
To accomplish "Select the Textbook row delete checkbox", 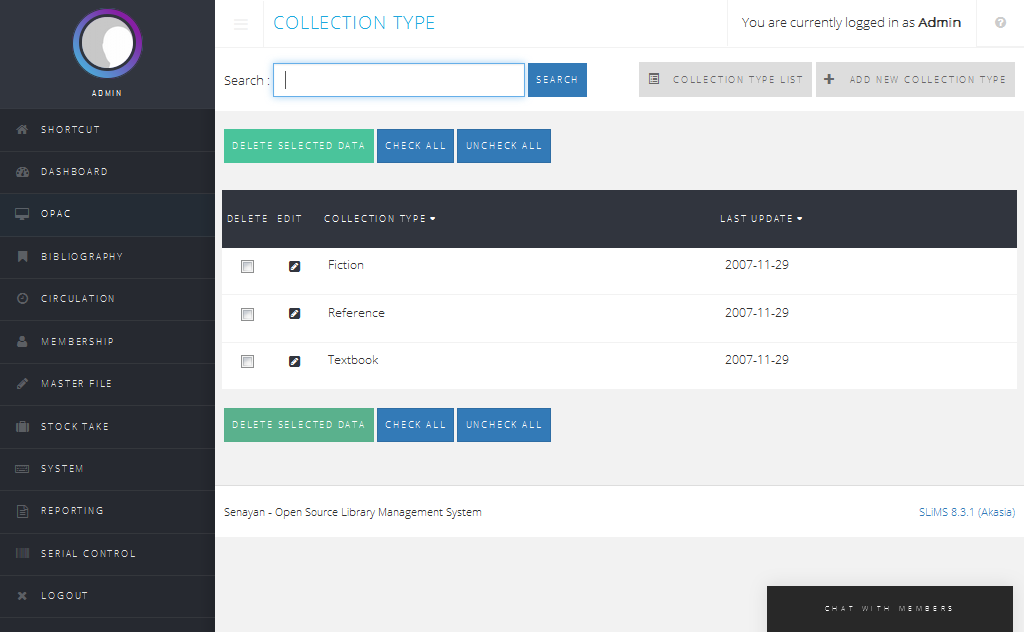I will point(248,361).
